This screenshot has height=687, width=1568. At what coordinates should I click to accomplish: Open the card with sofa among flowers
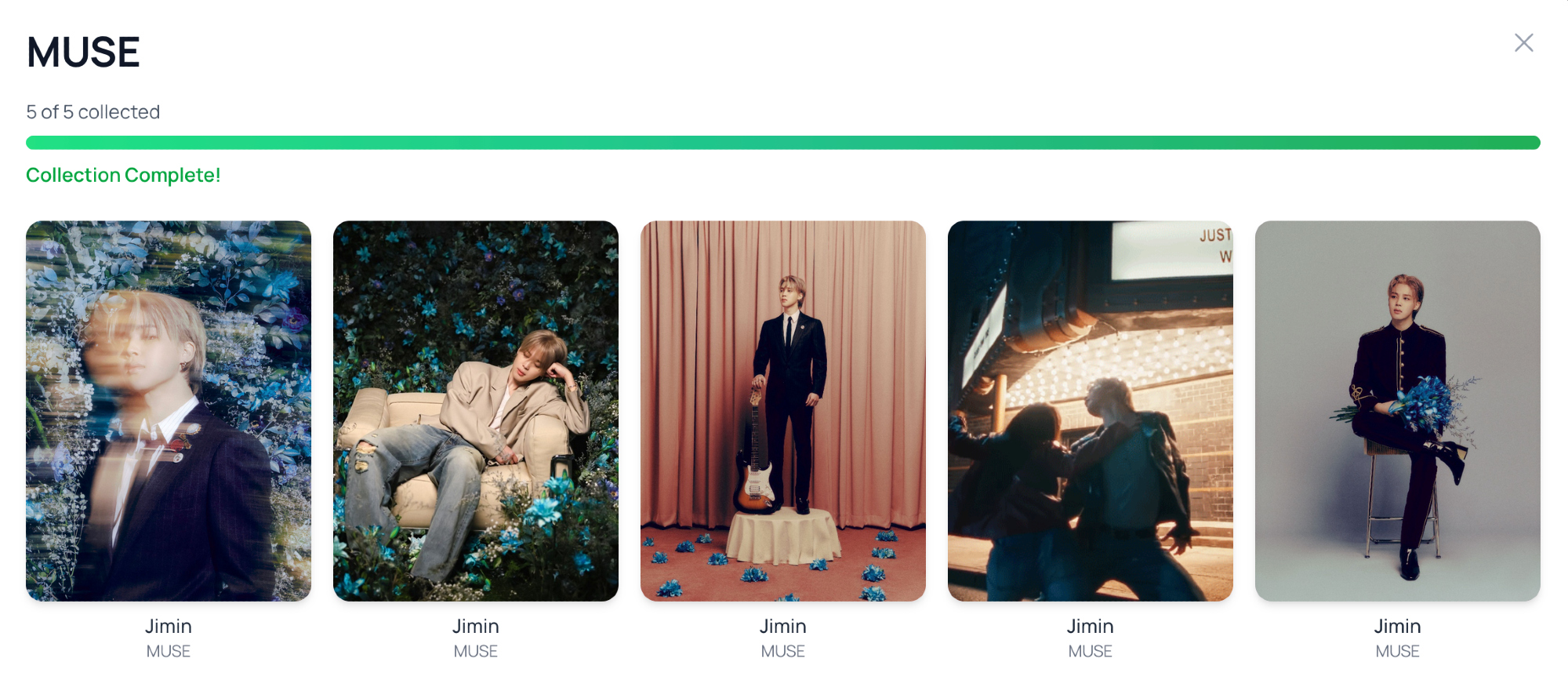tap(476, 411)
